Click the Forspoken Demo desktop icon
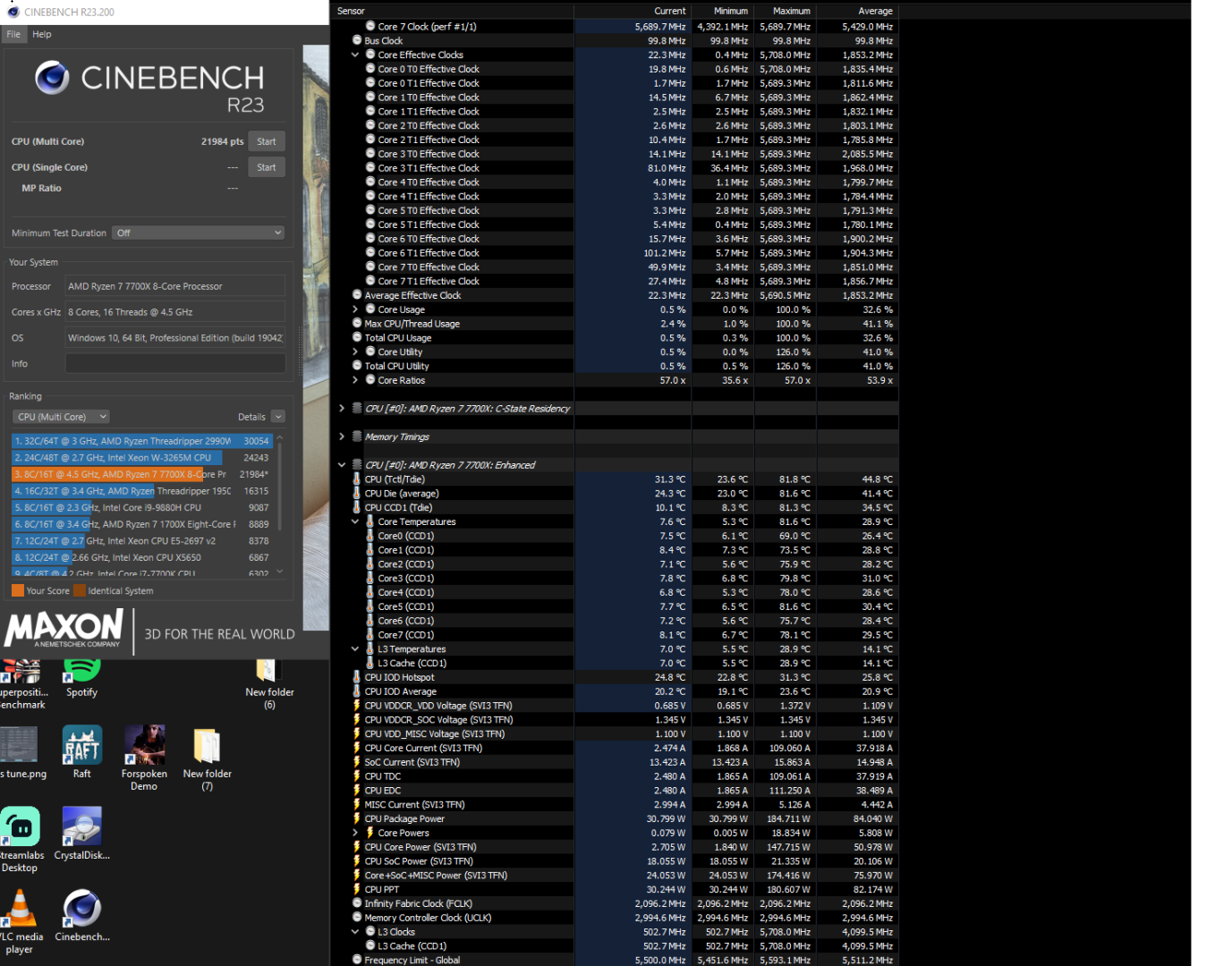The height and width of the screenshot is (966, 1232). 144,758
